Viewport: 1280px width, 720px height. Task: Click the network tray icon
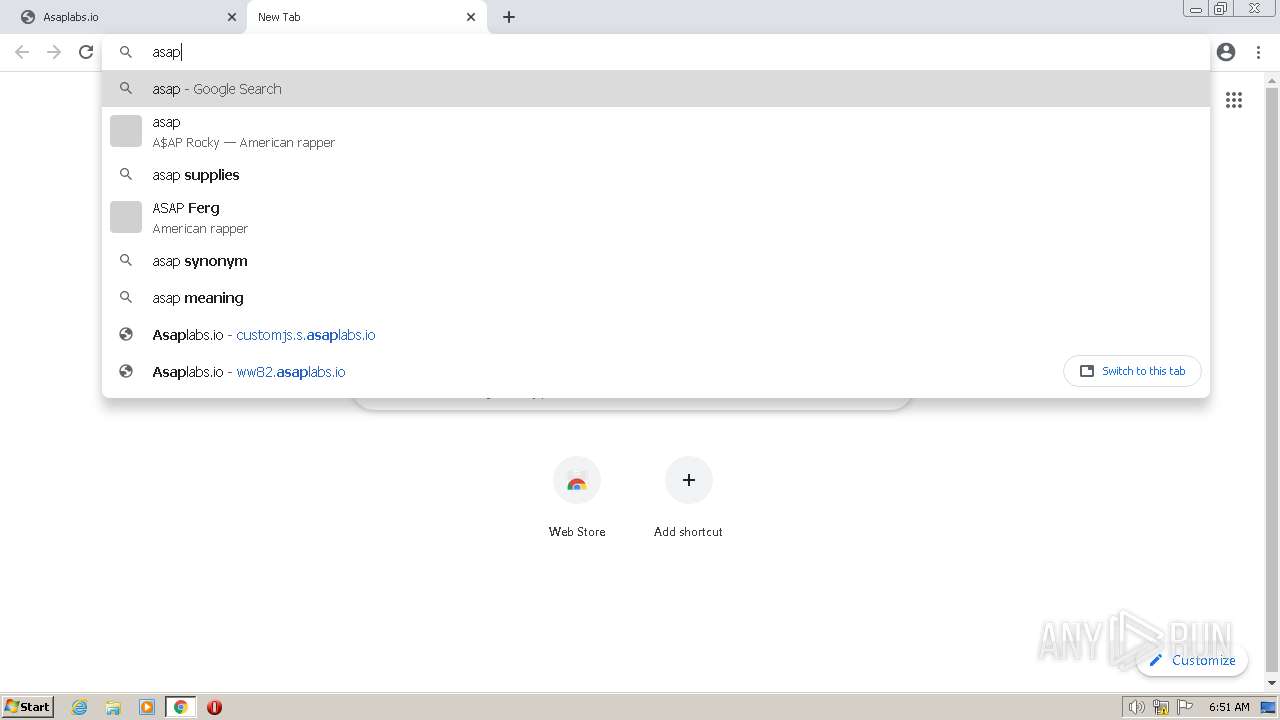[1161, 707]
